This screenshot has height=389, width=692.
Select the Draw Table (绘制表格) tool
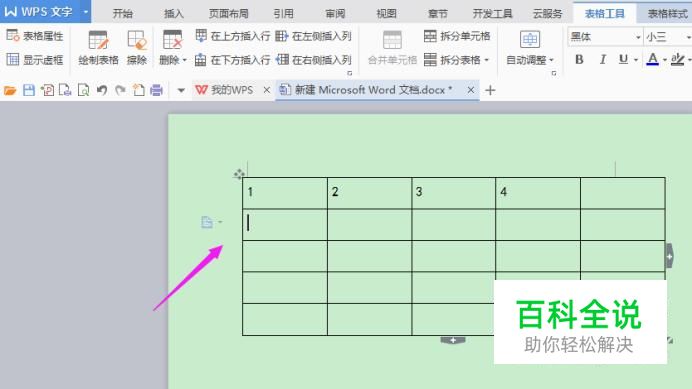click(98, 48)
